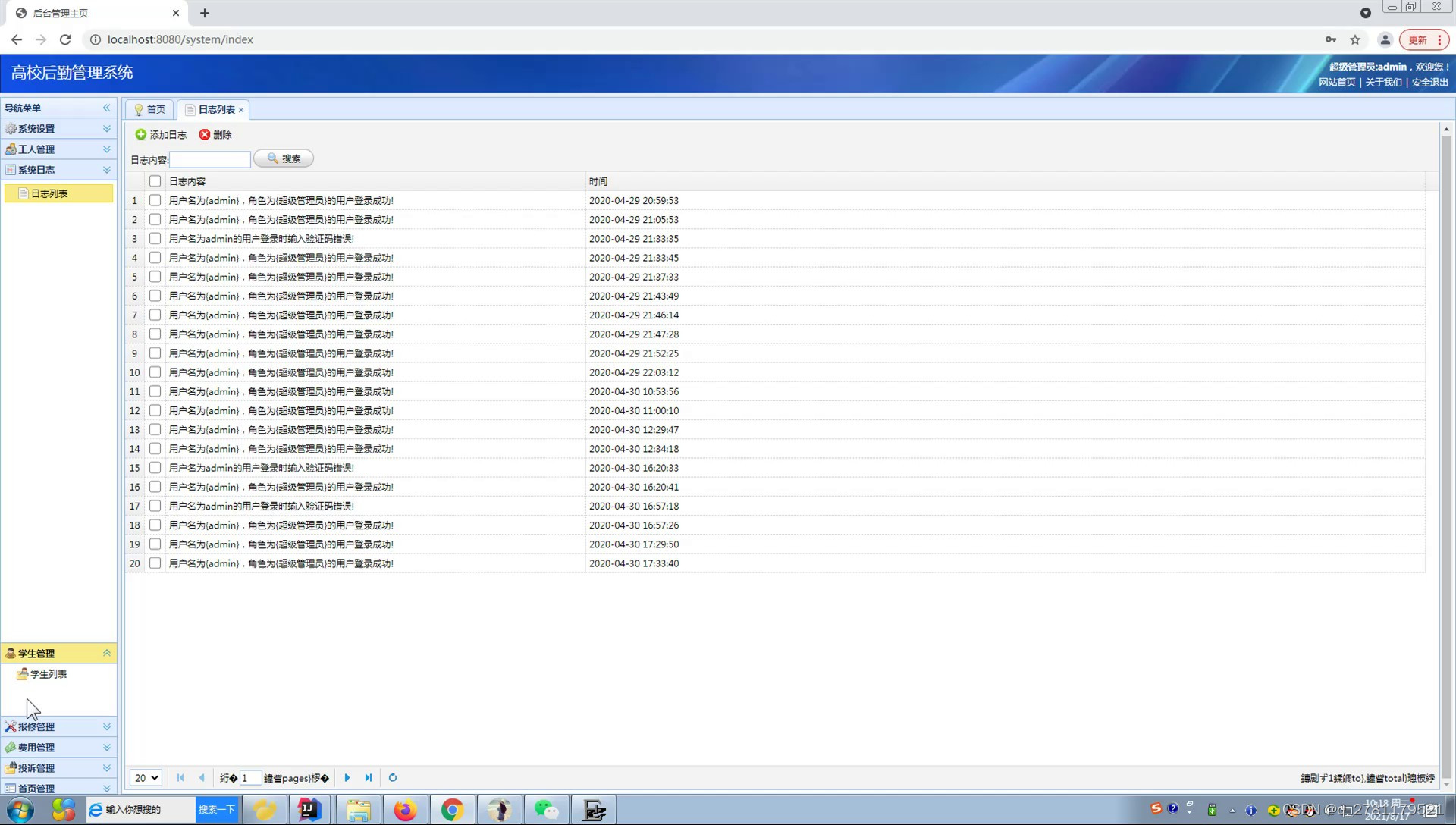Open 学生列表 in sidebar
1456x825 pixels.
[49, 674]
